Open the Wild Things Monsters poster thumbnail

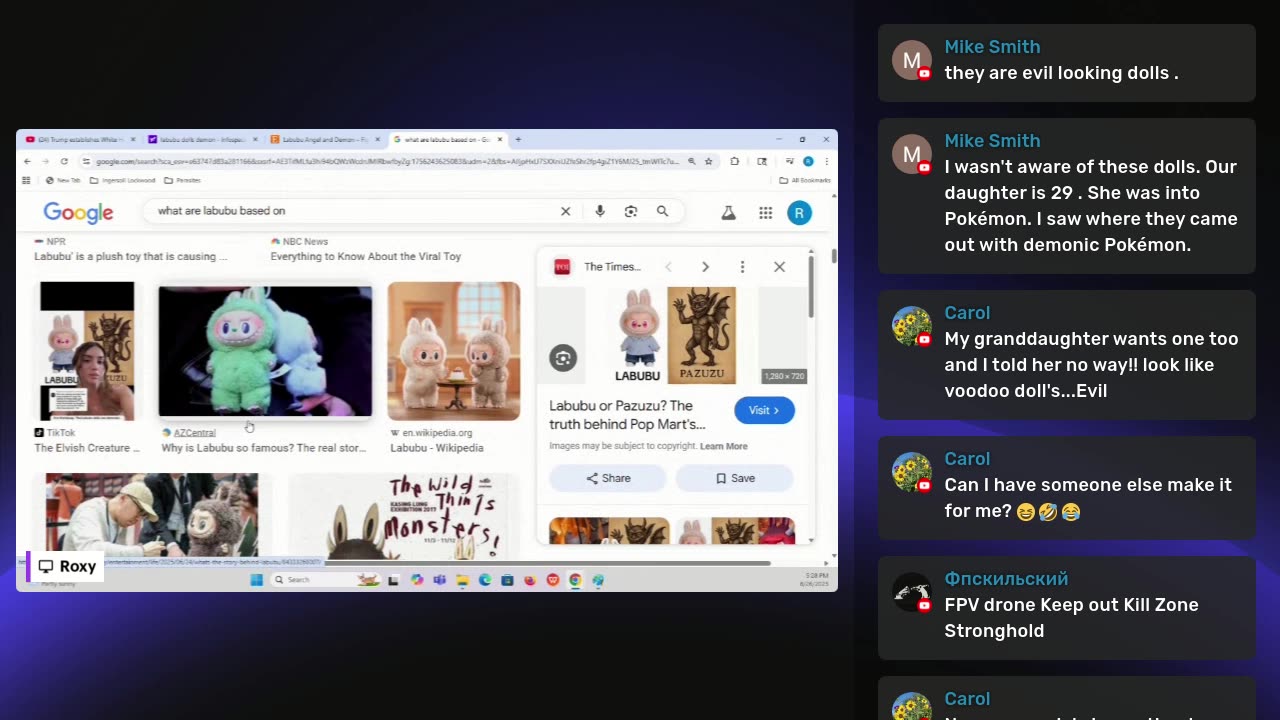click(404, 516)
